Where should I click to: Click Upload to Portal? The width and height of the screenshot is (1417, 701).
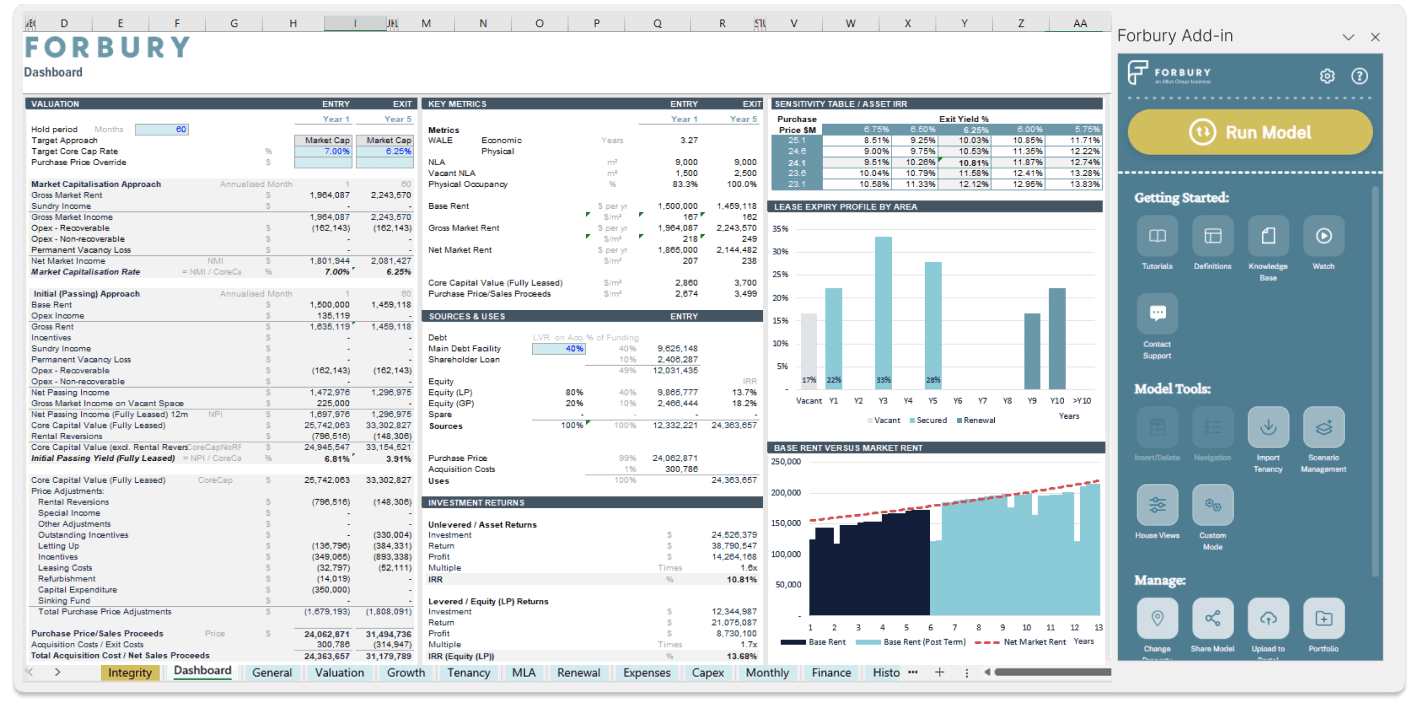click(x=1268, y=620)
